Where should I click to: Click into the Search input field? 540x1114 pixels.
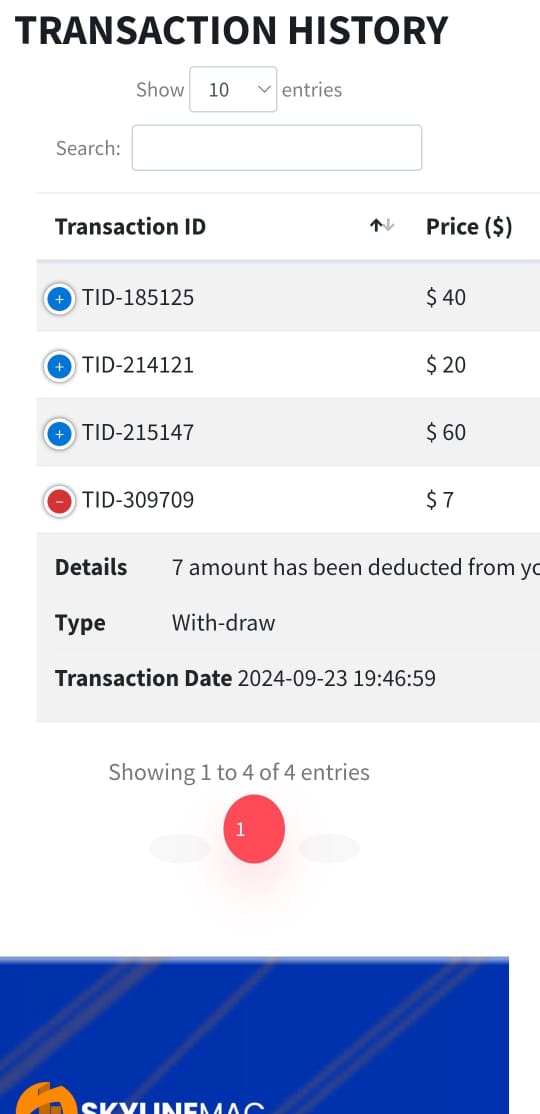[277, 148]
